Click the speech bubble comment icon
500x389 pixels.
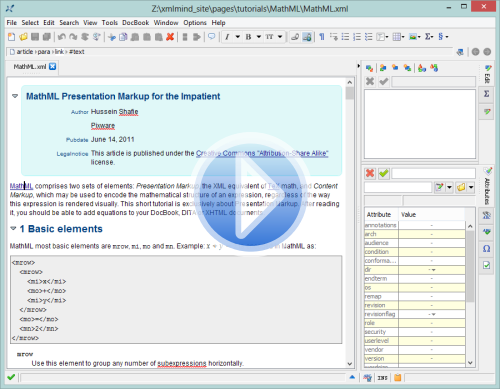coord(211,36)
